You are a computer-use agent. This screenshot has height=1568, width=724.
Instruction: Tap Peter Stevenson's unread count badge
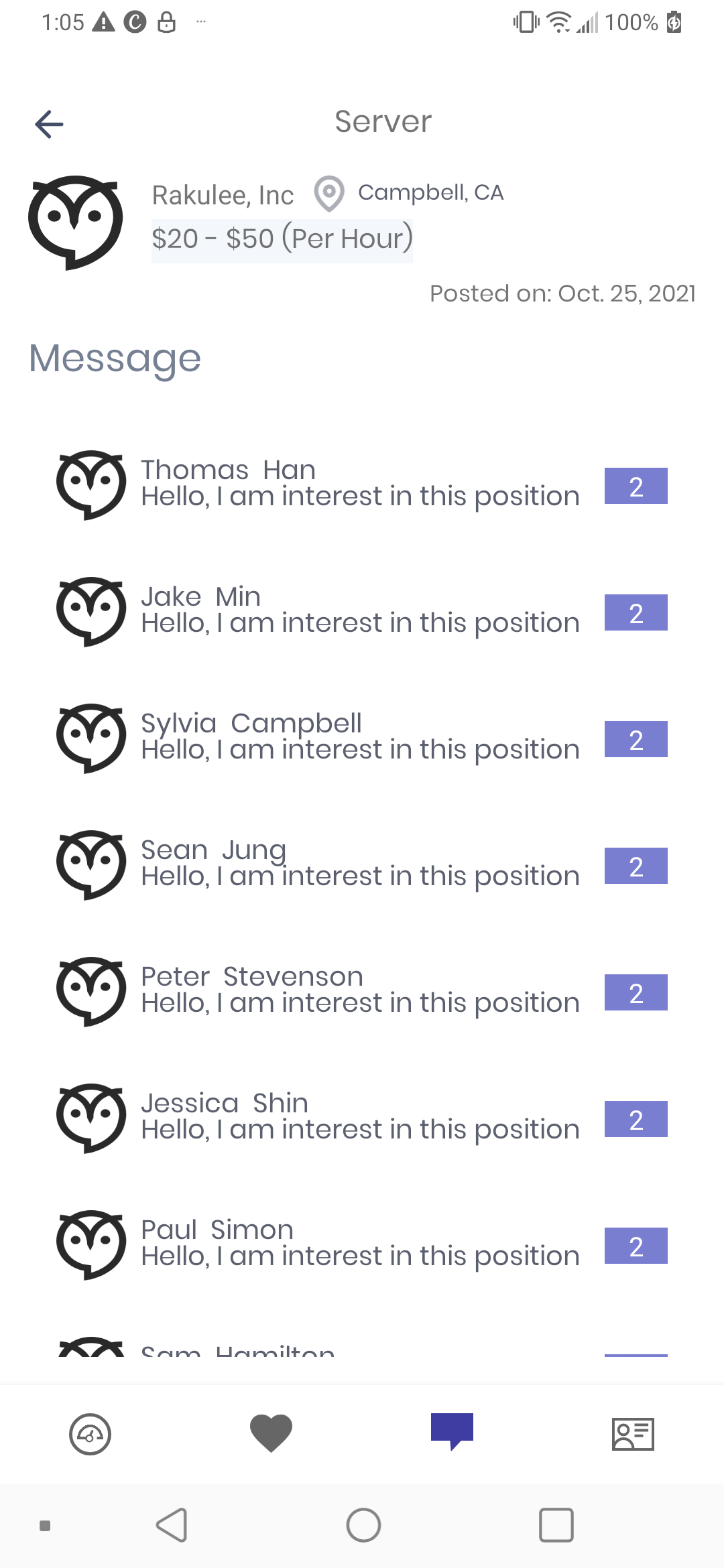pyautogui.click(x=636, y=992)
